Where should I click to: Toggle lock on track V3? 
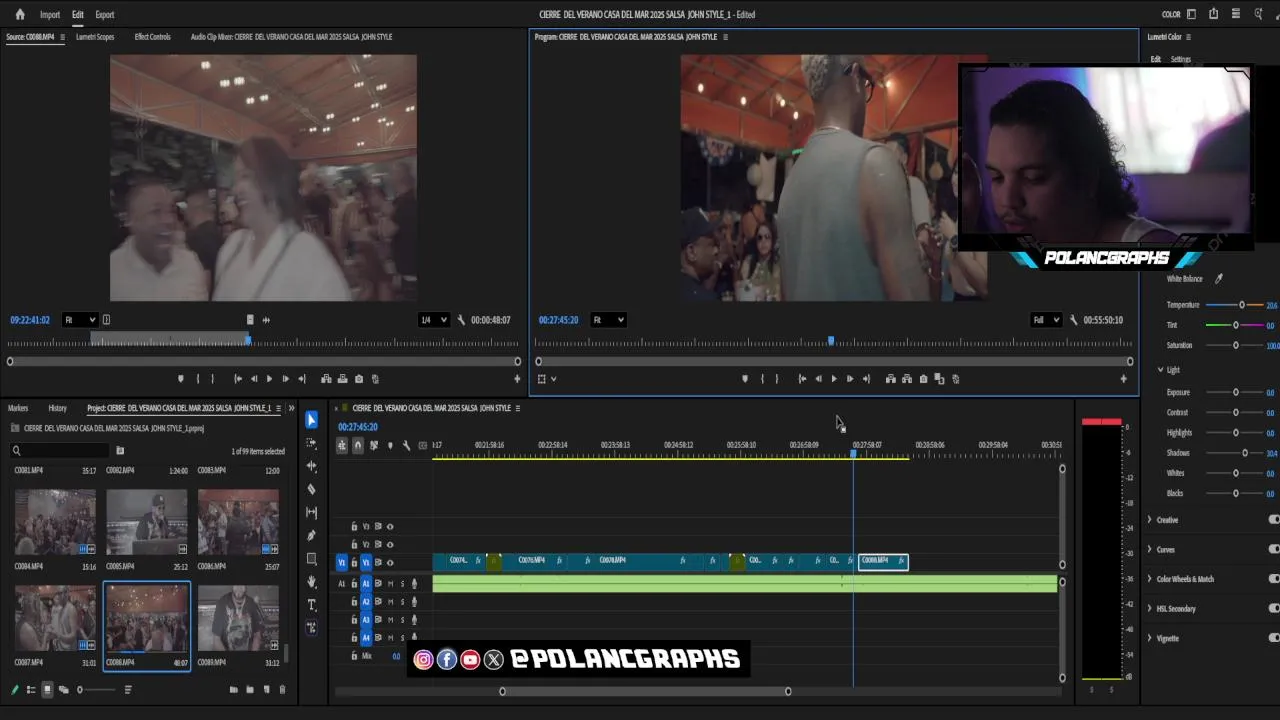click(354, 527)
